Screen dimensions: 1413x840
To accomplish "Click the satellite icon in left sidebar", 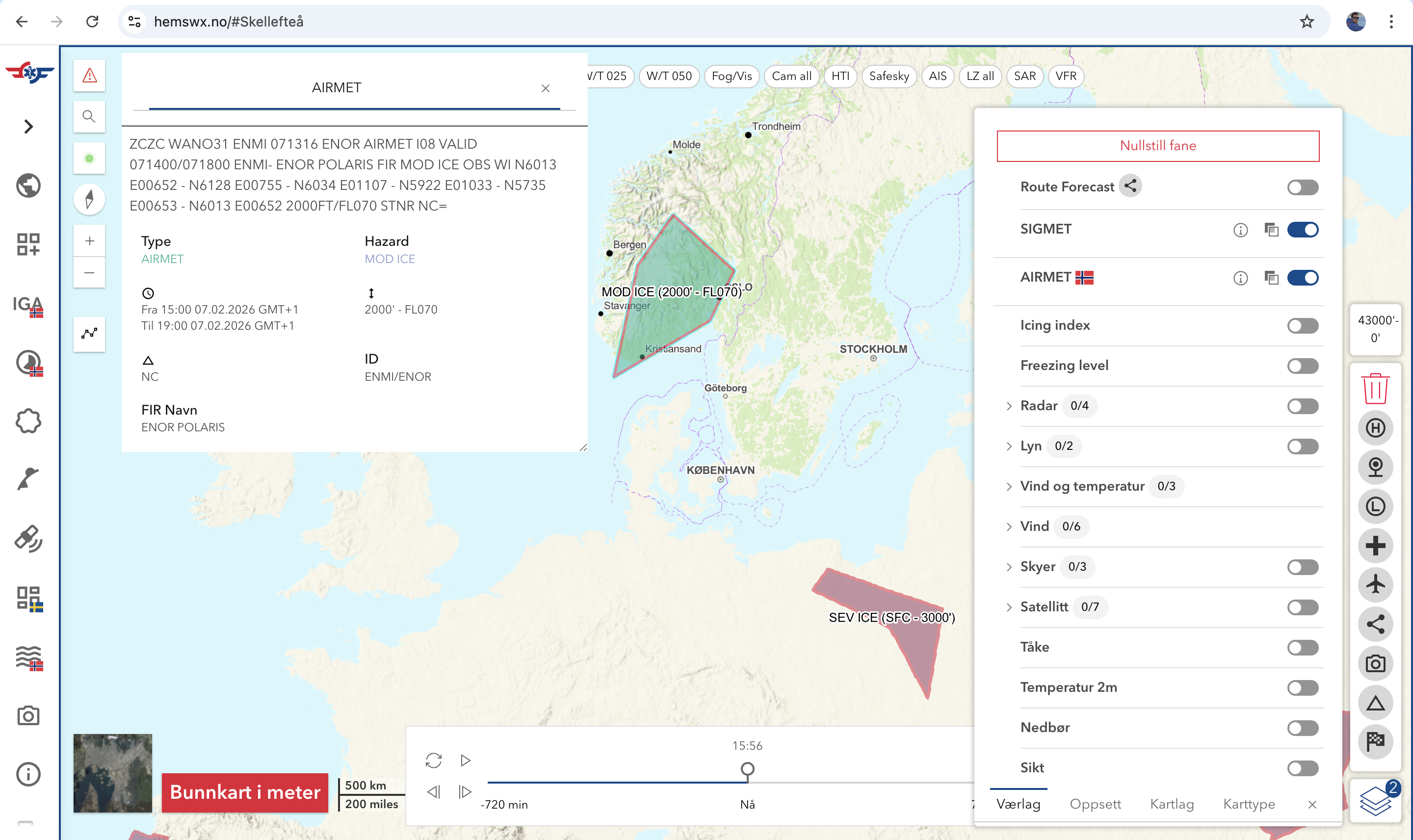I will [28, 538].
